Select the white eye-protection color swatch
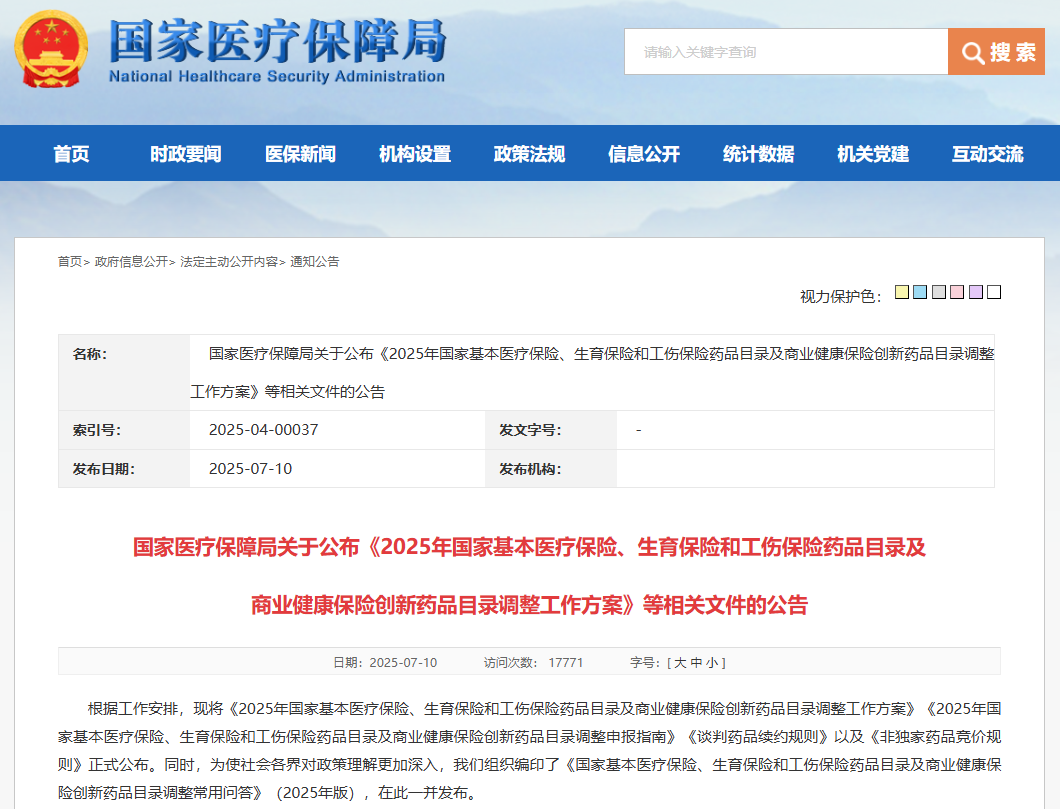The image size is (1060, 809). click(x=994, y=292)
